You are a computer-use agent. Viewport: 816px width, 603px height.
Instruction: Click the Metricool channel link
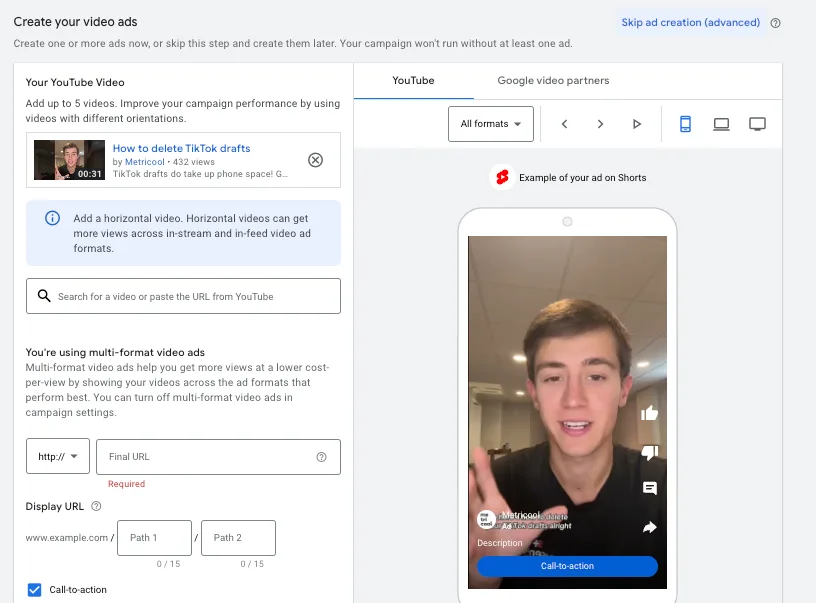point(145,162)
